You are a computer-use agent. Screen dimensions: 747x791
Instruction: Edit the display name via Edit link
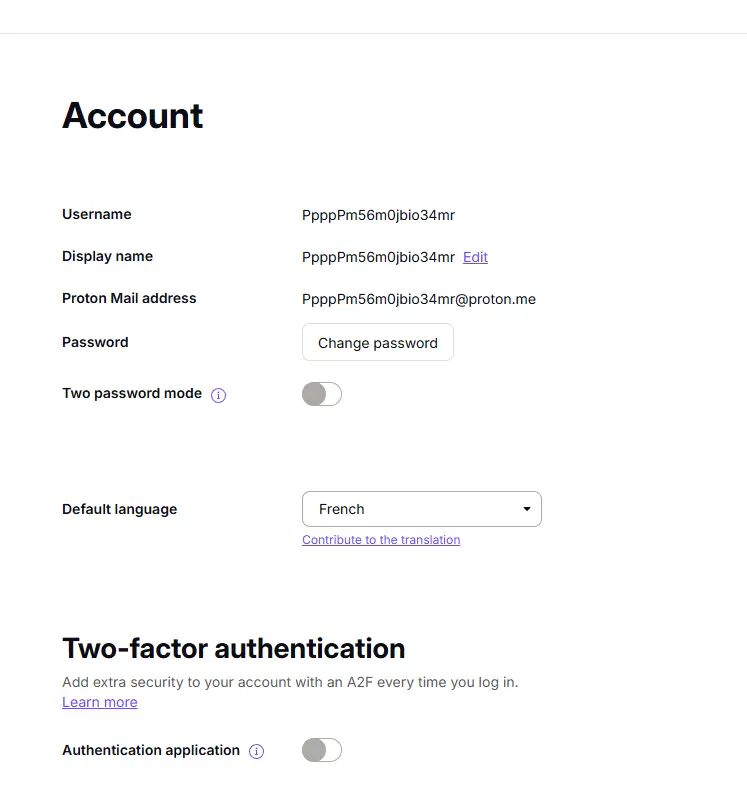(x=475, y=257)
